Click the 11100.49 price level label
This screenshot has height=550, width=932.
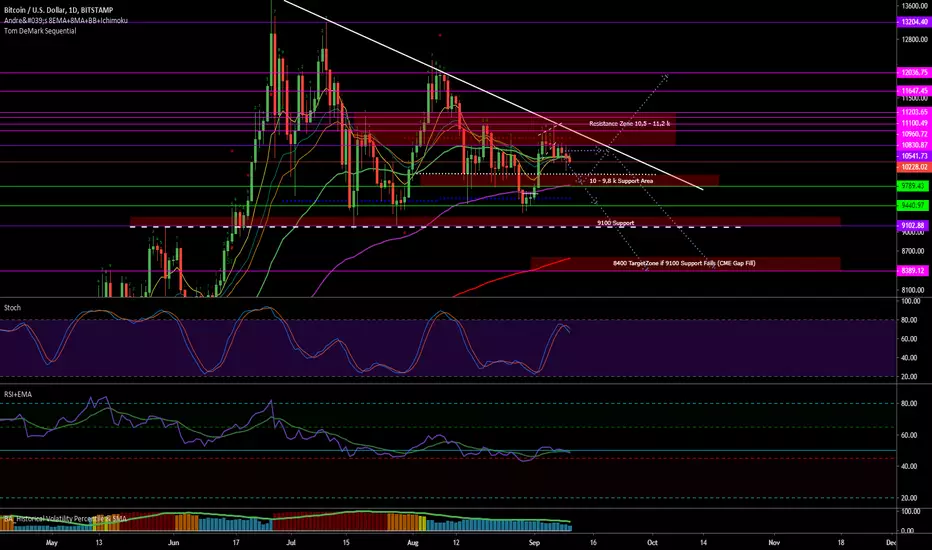click(914, 123)
